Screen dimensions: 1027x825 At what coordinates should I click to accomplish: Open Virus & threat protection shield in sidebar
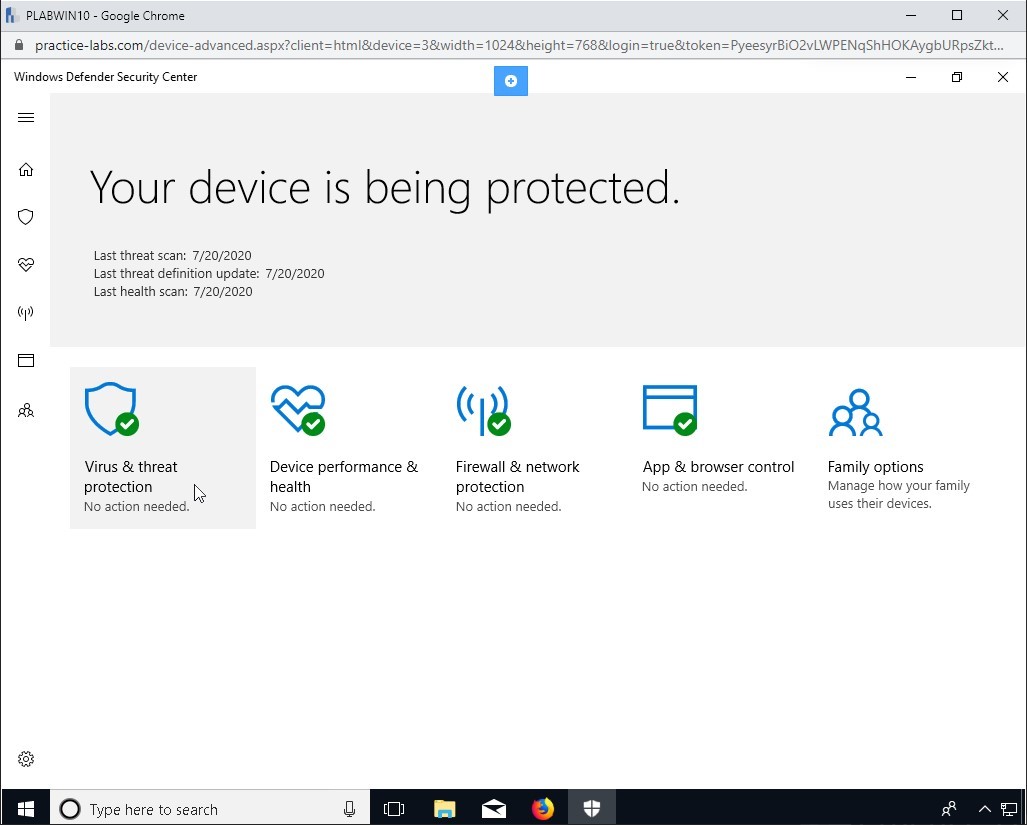(26, 217)
